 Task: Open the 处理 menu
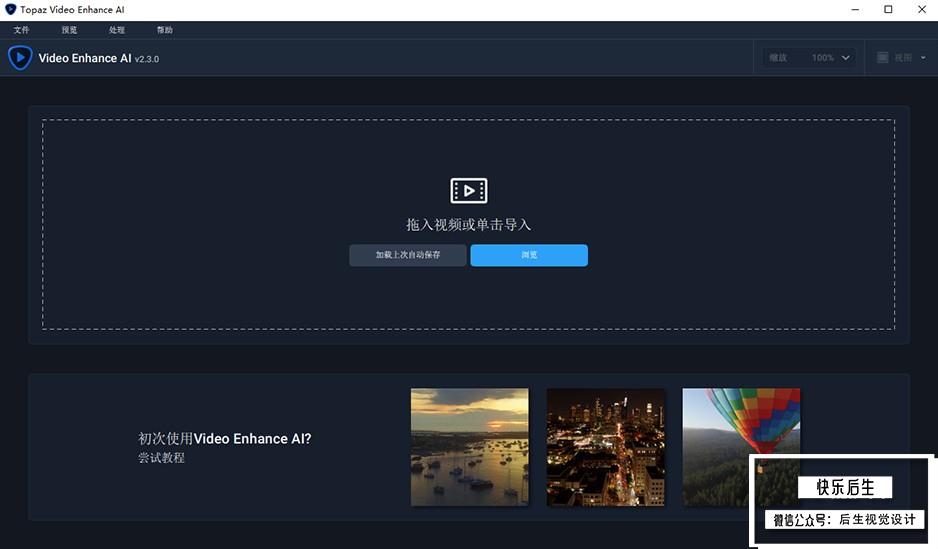tap(117, 30)
